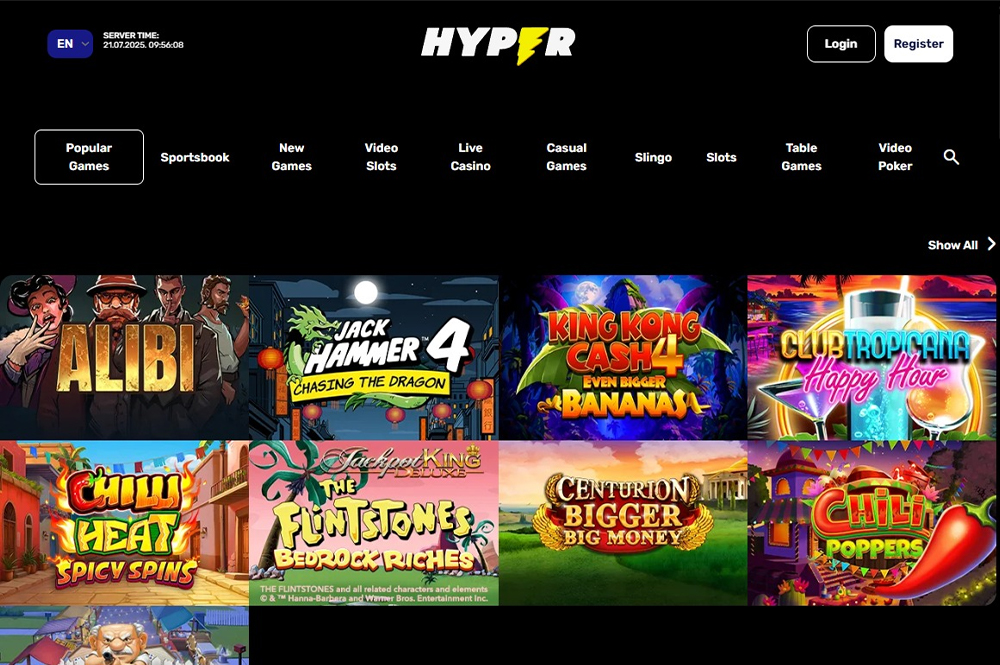Open the Sportsbook tab
Image resolution: width=1000 pixels, height=665 pixels.
coord(195,157)
